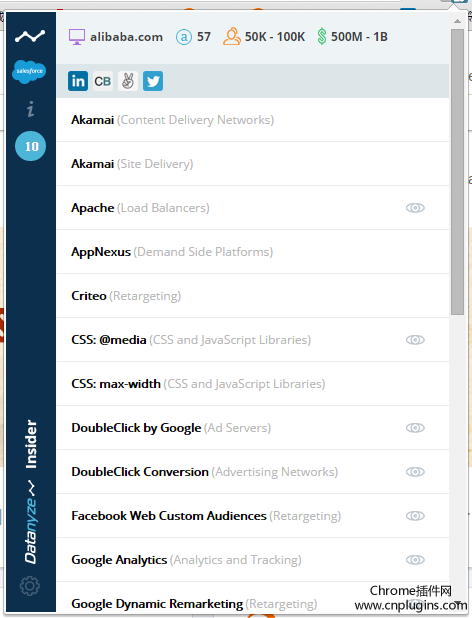The image size is (472, 618).
Task: Click the employees count person icon
Action: pos(232,36)
